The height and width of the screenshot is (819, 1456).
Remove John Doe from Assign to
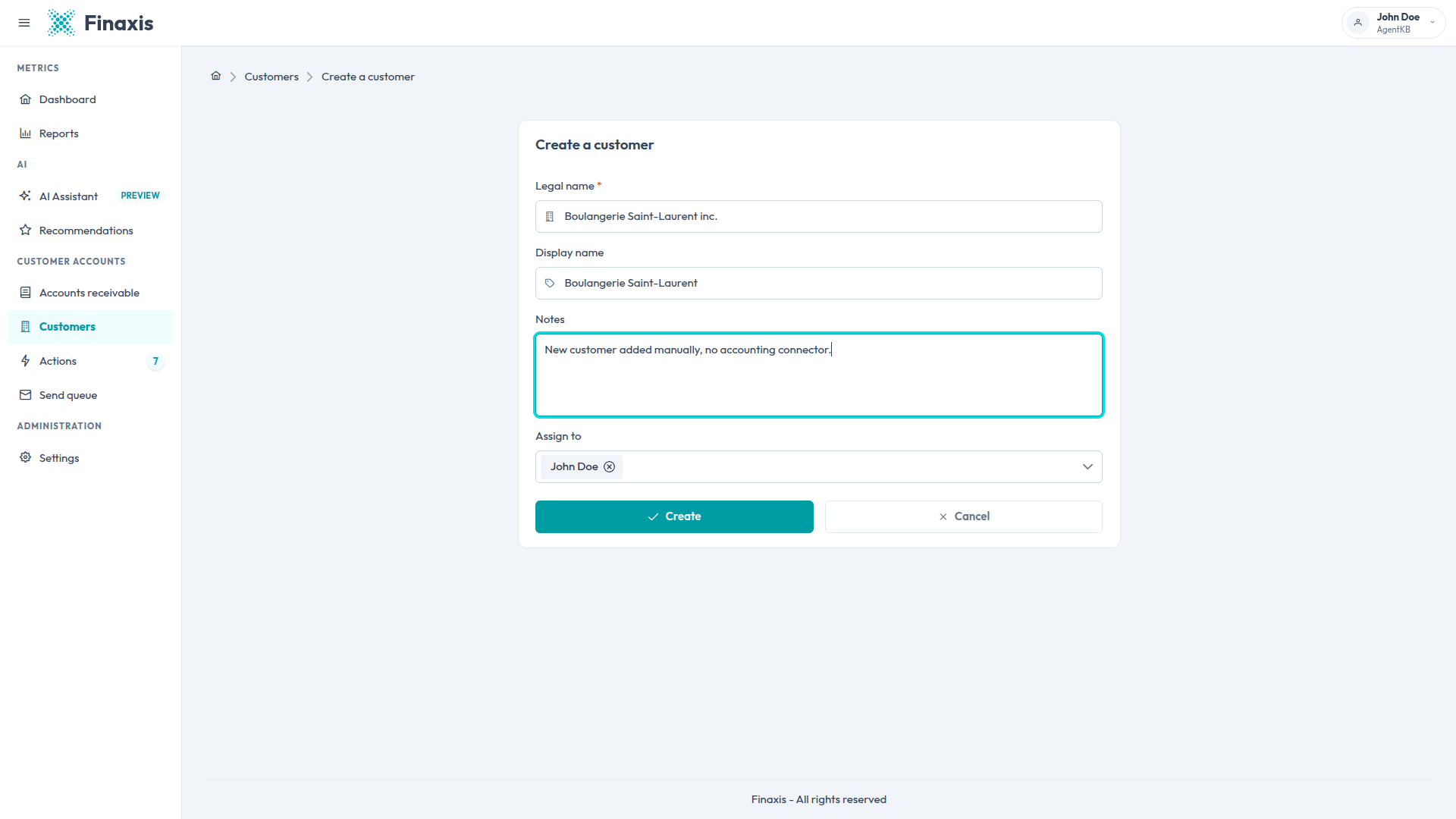609,467
